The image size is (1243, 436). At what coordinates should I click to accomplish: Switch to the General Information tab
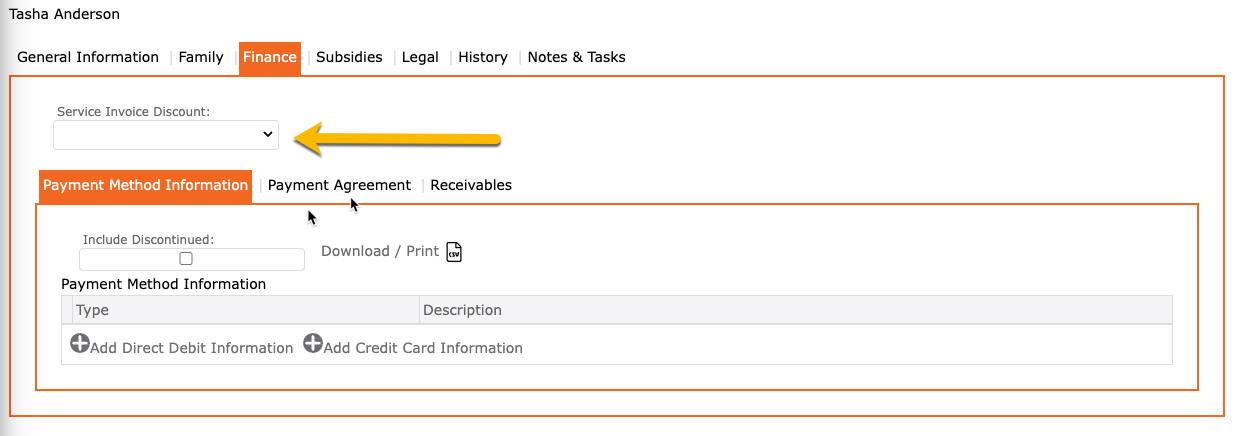[x=88, y=57]
